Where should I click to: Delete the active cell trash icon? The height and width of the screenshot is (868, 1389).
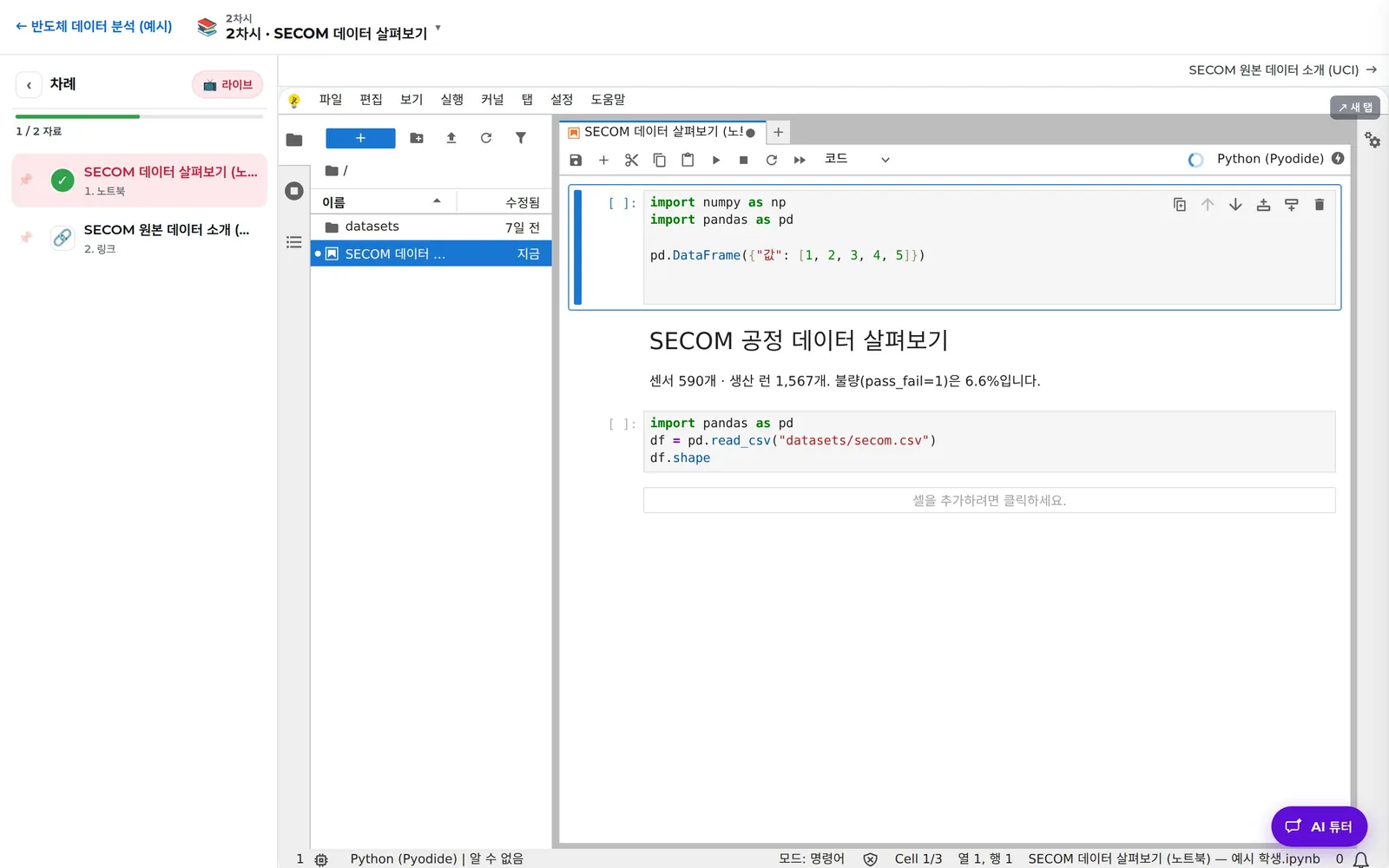point(1320,205)
